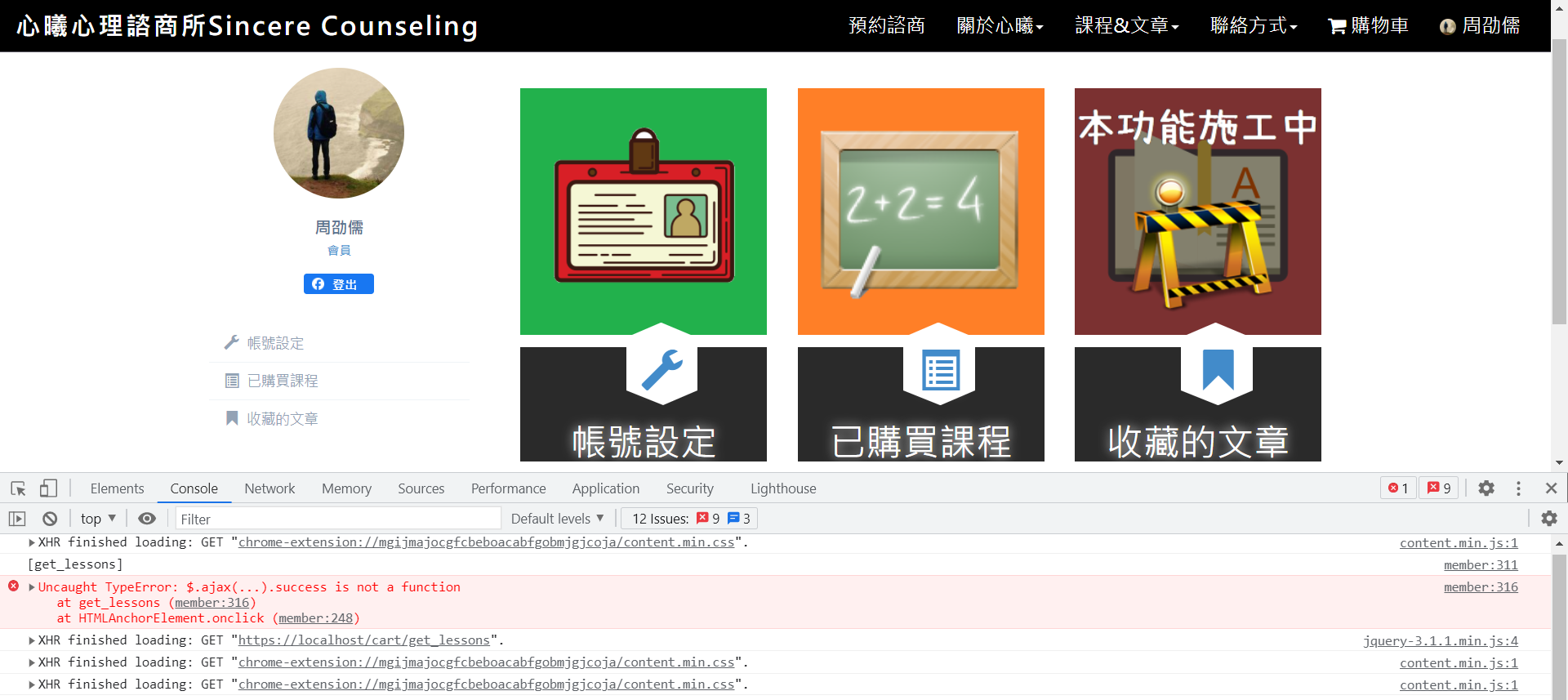Open DevTools settings gear icon

[x=1486, y=488]
